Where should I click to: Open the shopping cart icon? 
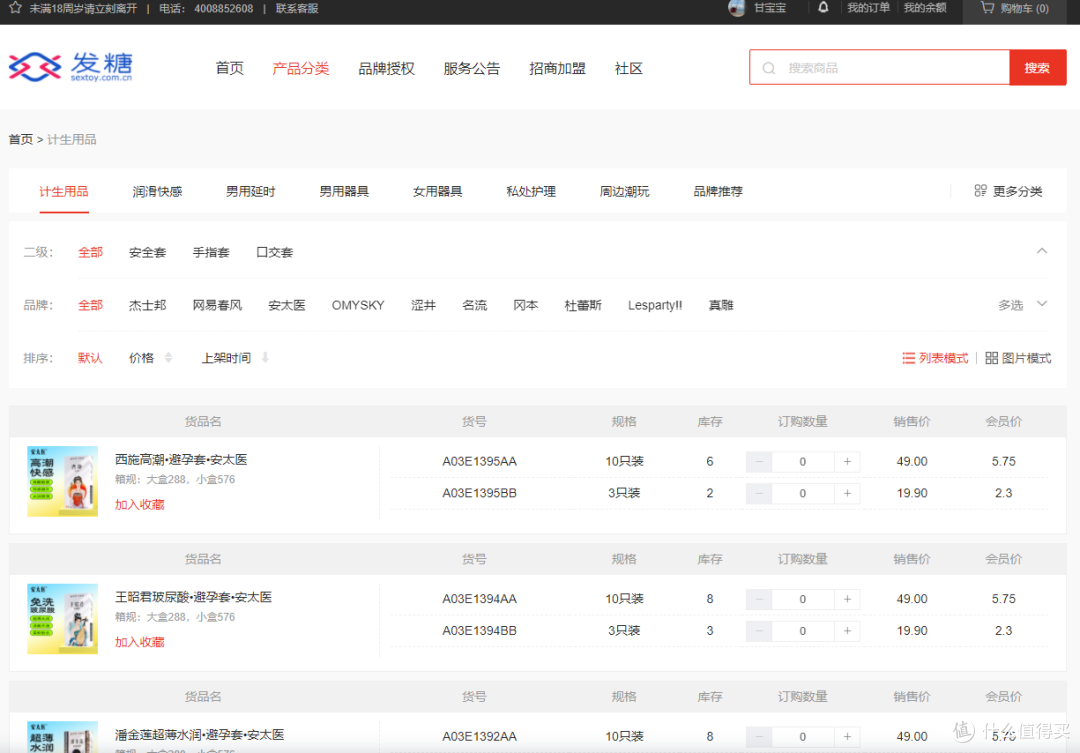[x=988, y=8]
